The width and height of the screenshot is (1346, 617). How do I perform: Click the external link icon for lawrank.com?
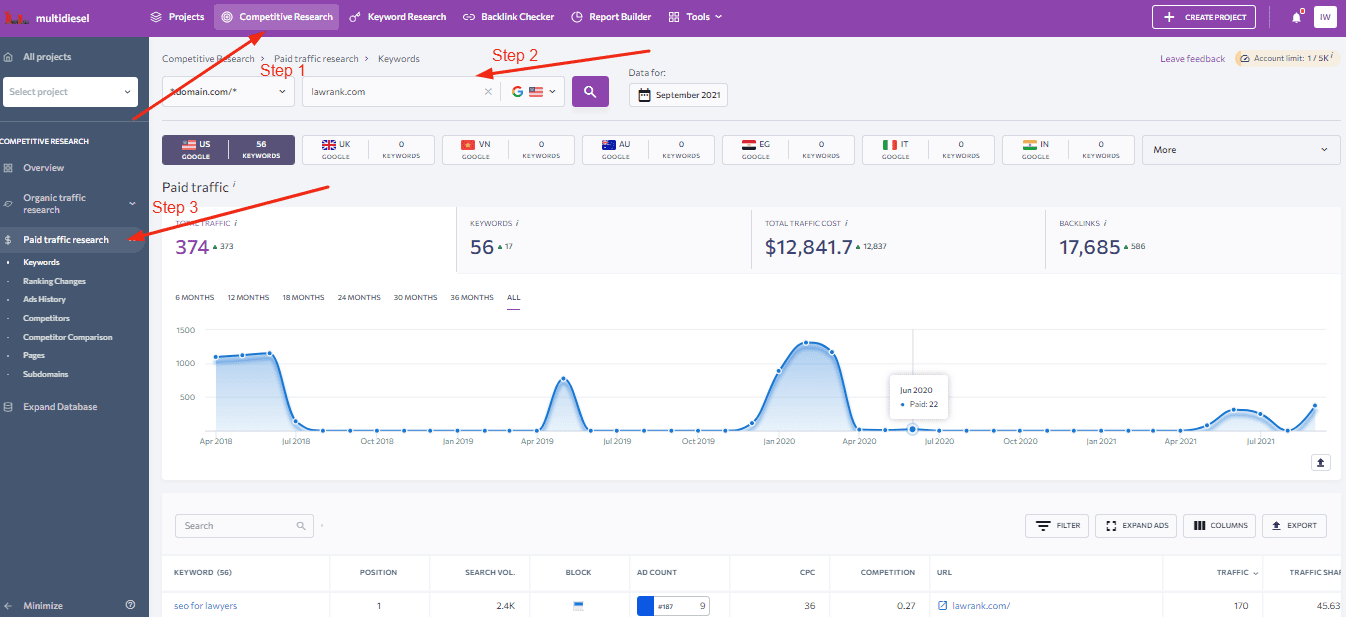[x=942, y=605]
